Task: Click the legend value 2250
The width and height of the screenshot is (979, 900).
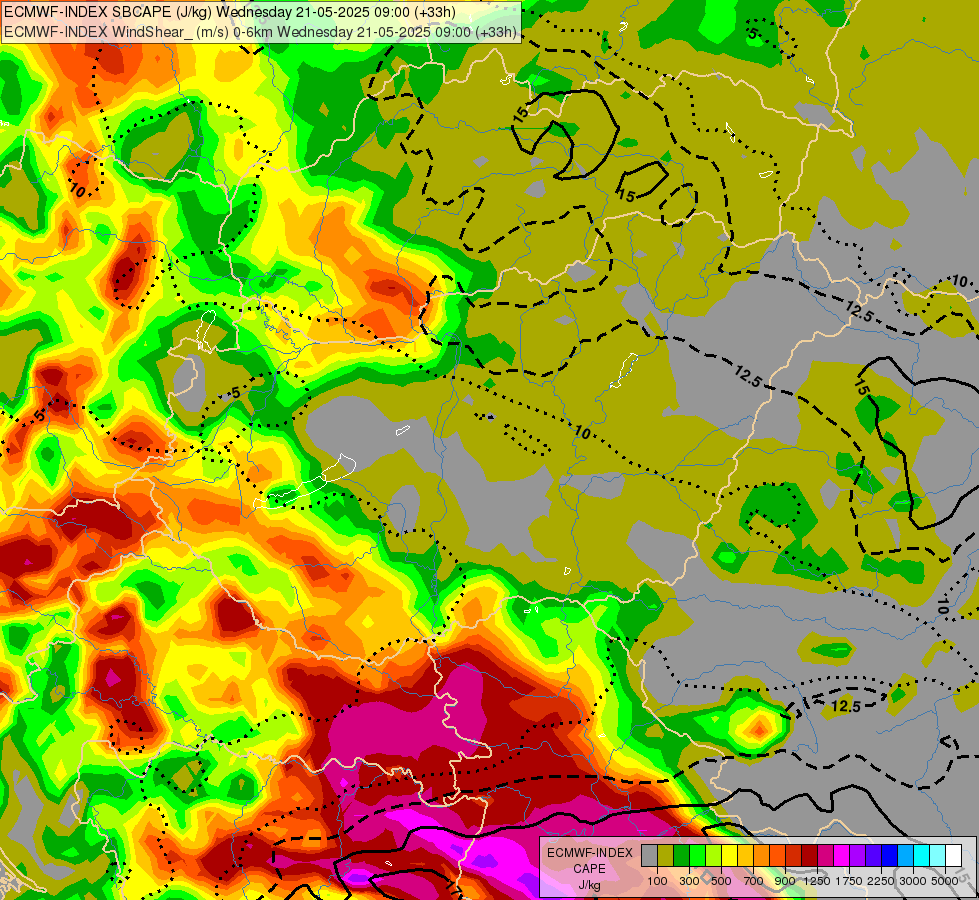Action: 881,881
